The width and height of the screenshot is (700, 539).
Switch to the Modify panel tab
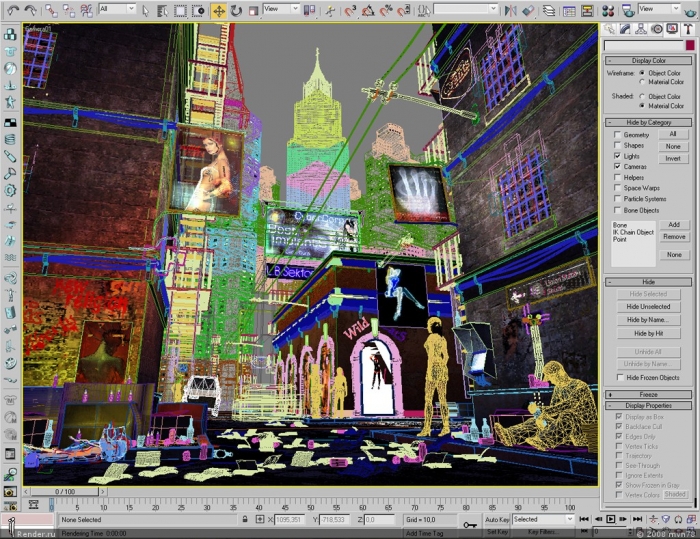[625, 29]
